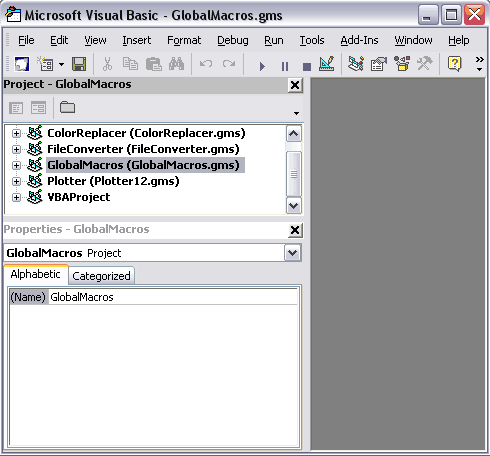
Task: Click the Break pause icon
Action: pos(285,66)
